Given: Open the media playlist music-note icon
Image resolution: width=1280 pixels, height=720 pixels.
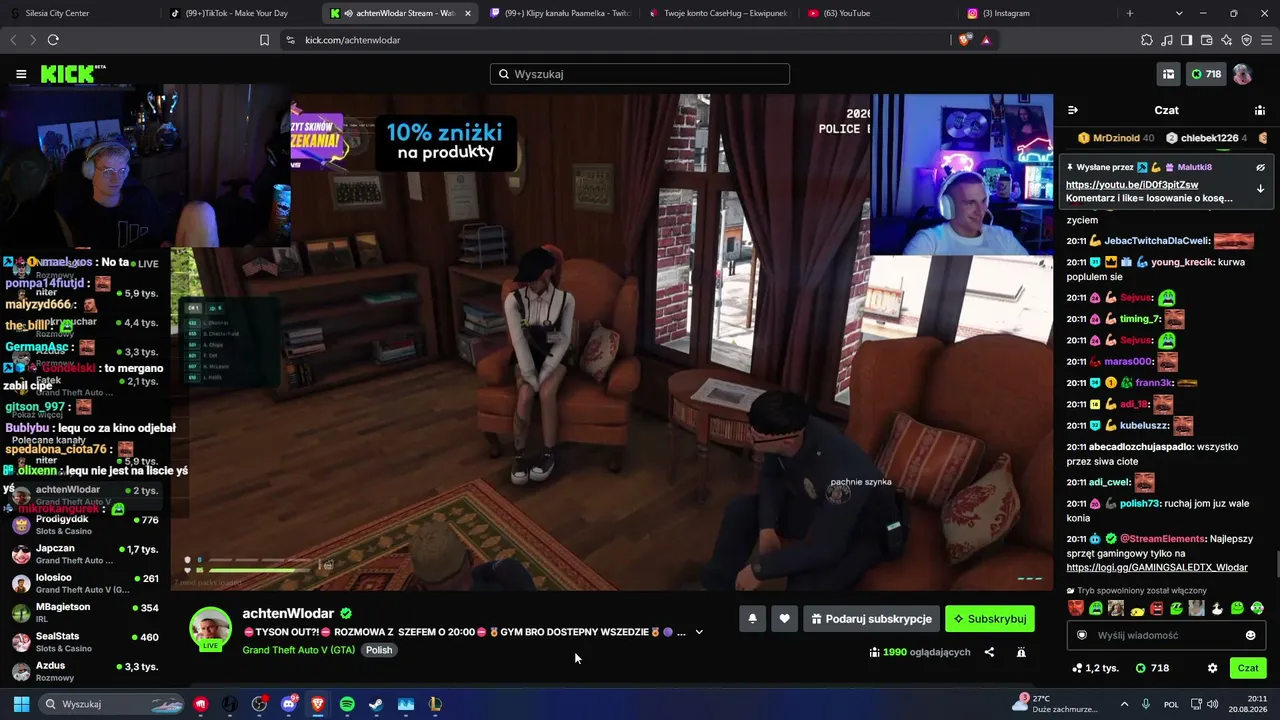Looking at the screenshot, I should [1166, 40].
